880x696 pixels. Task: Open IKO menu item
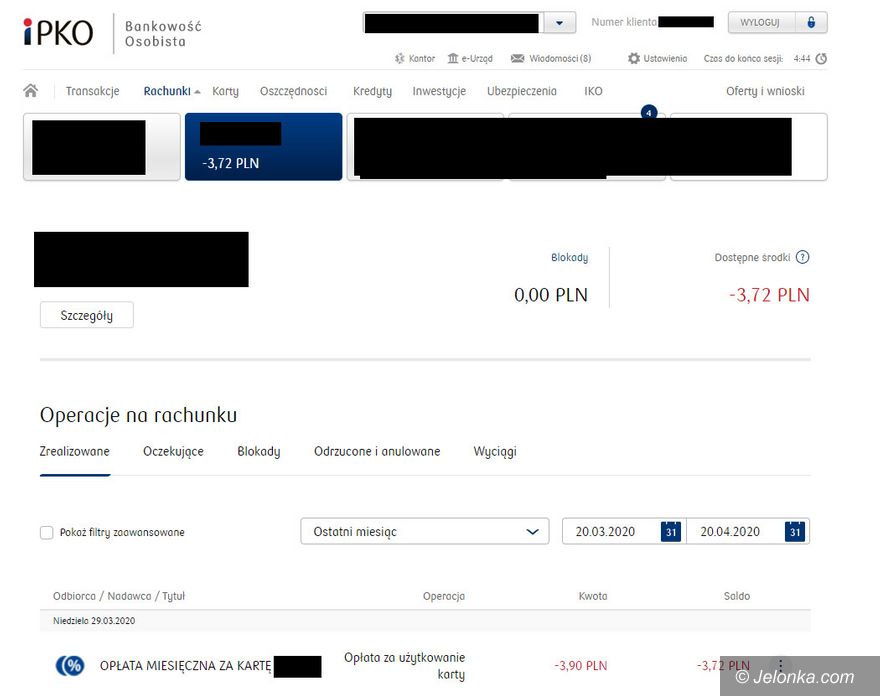593,91
